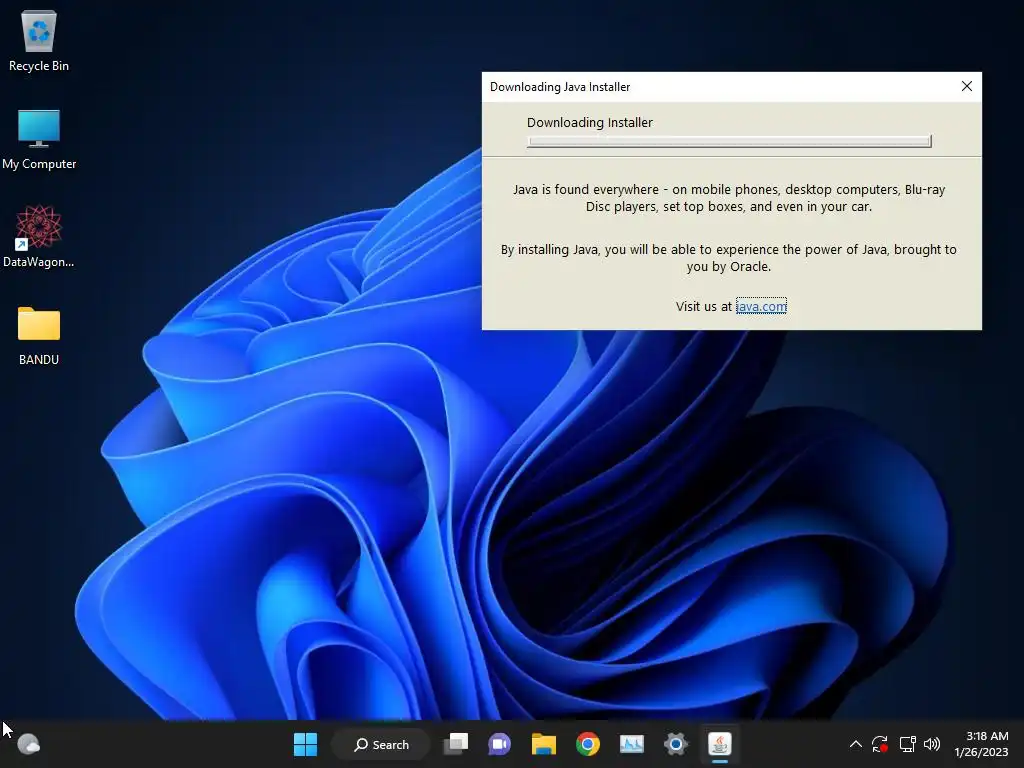The width and height of the screenshot is (1024, 768).
Task: Click the Downloading Installer progress bar
Action: (x=729, y=141)
